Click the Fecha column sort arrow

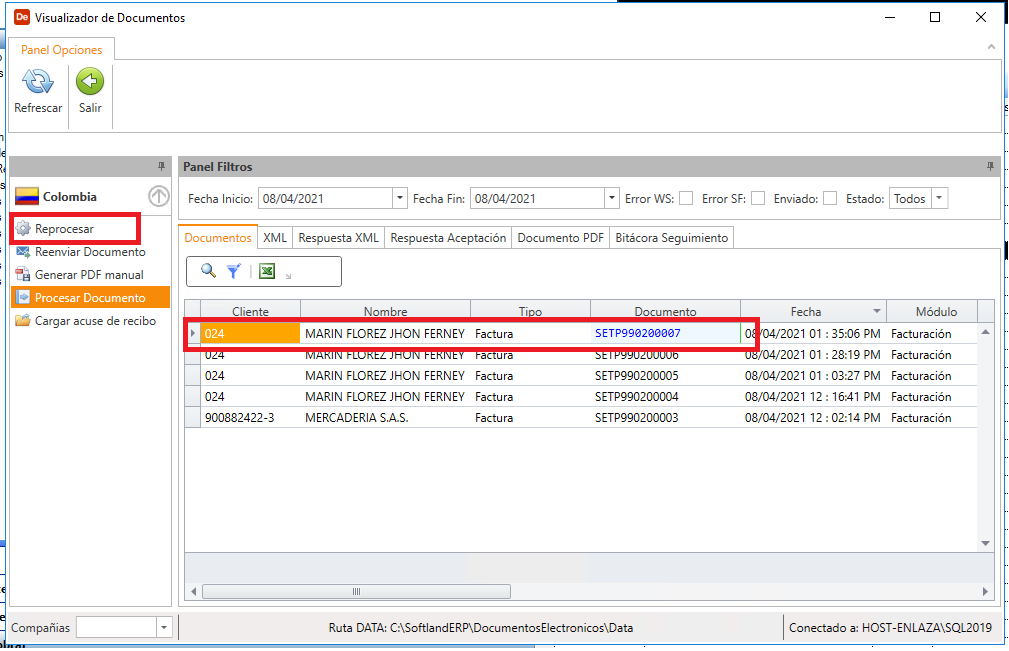876,311
